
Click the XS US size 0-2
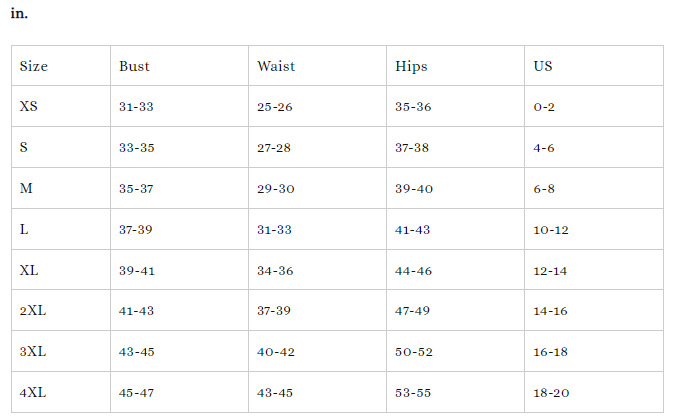544,106
